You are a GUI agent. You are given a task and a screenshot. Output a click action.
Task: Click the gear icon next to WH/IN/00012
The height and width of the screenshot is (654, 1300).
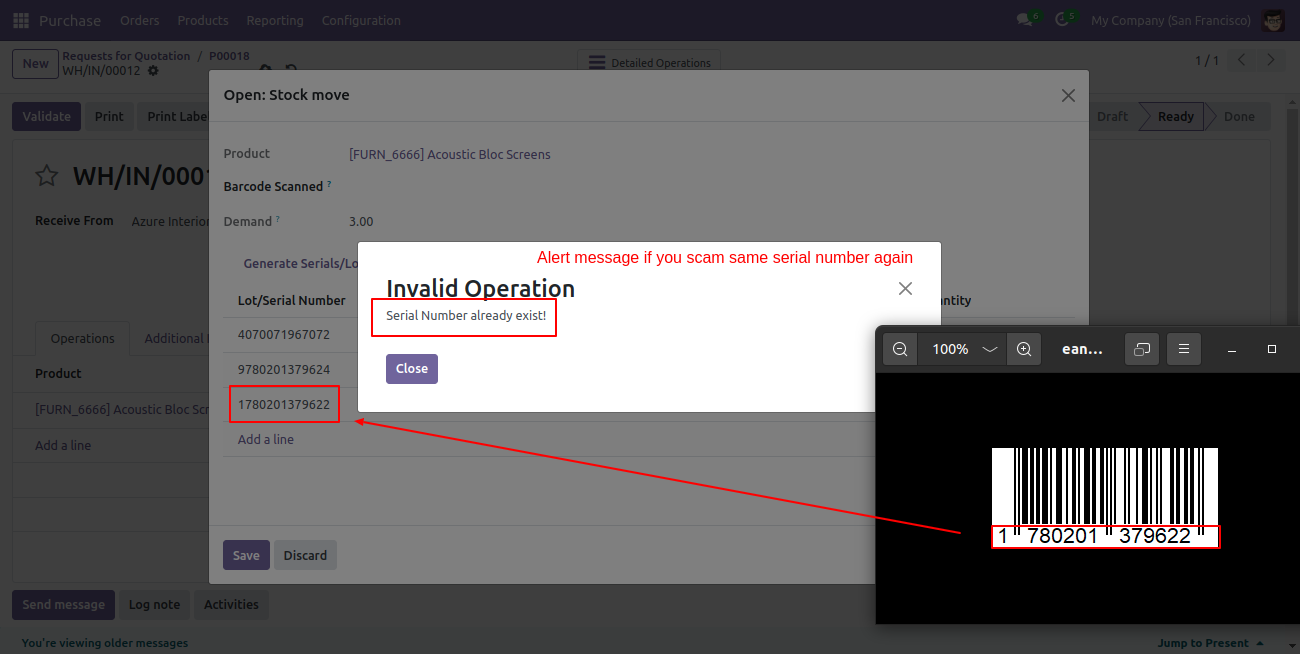point(153,71)
